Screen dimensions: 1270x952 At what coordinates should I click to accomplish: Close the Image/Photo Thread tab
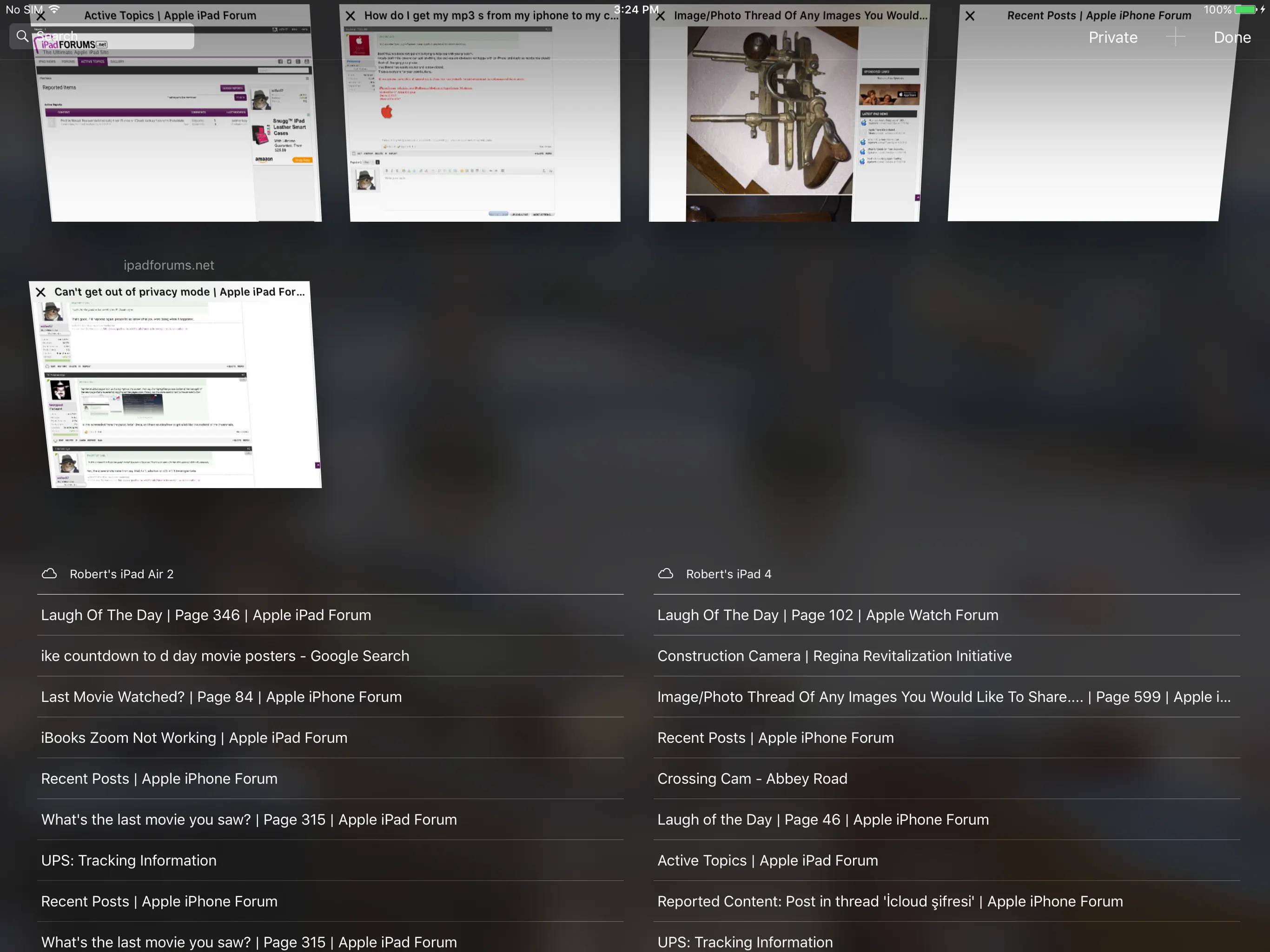[660, 16]
